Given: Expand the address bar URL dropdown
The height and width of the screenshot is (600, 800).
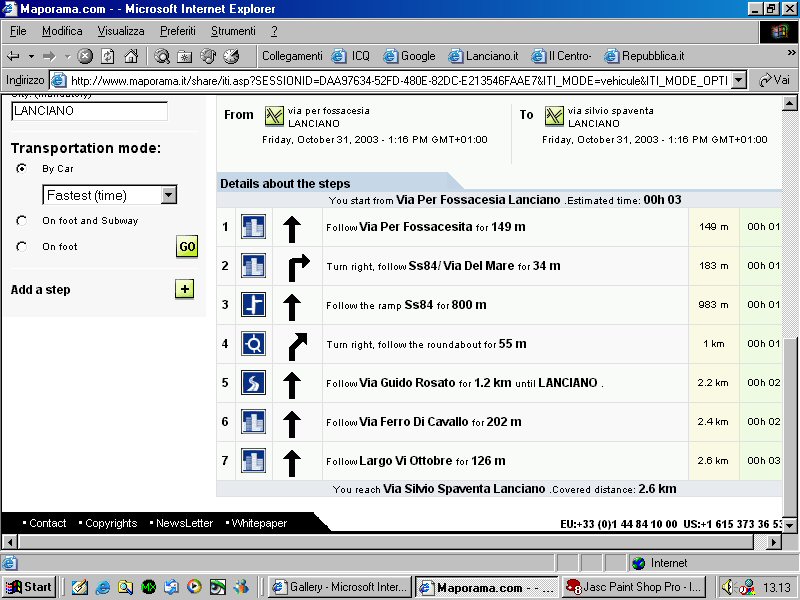Looking at the screenshot, I should pos(738,80).
